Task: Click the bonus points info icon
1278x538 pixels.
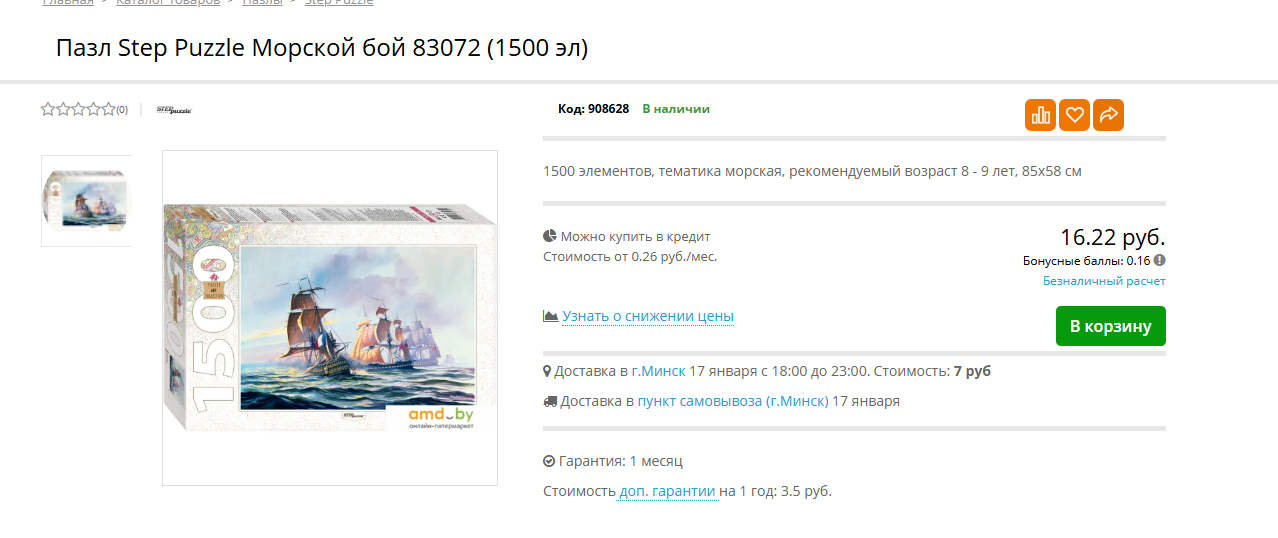Action: [x=1160, y=260]
